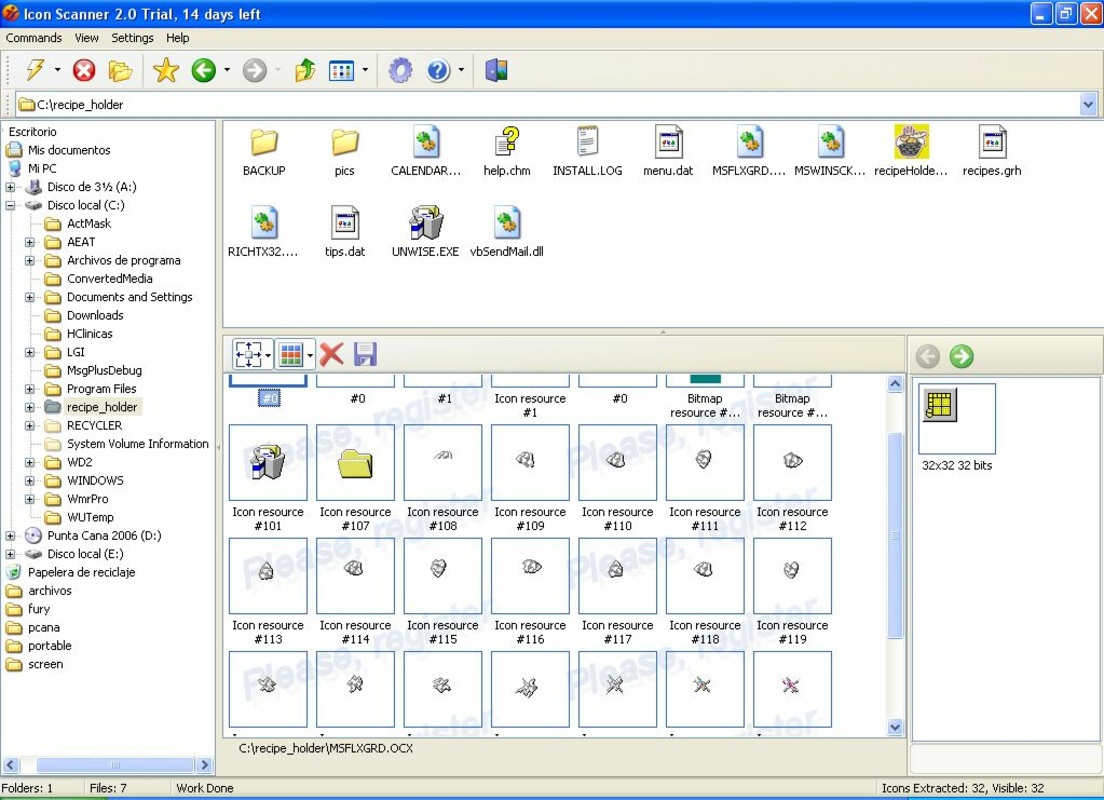
Task: Select the Downloads folder in tree
Action: (95, 315)
